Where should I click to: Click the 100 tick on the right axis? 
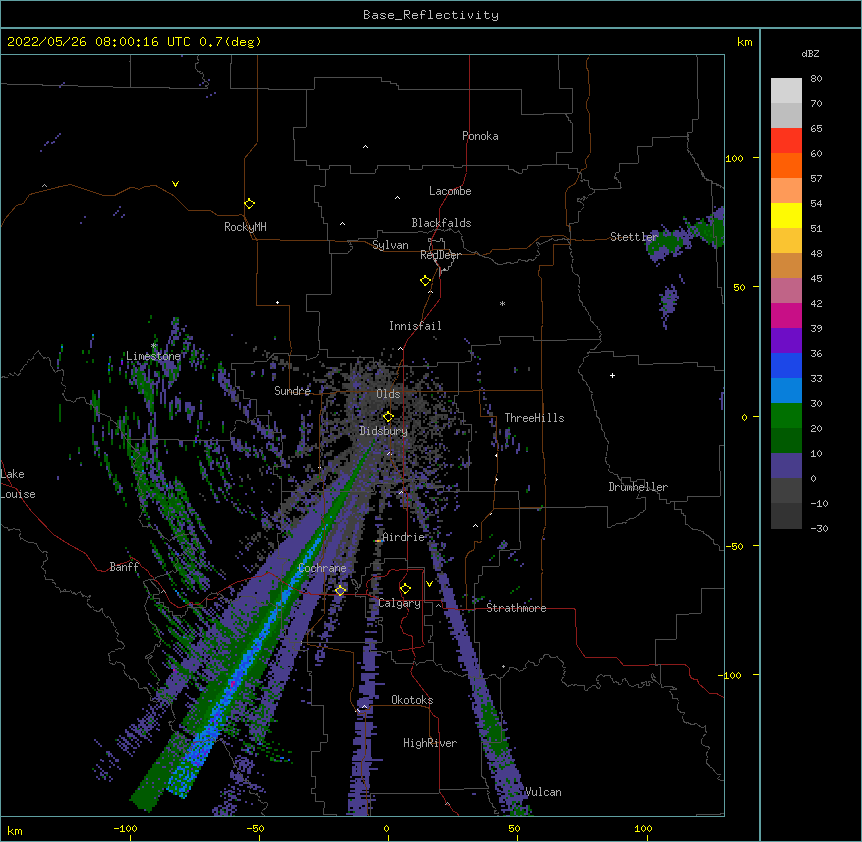click(734, 159)
